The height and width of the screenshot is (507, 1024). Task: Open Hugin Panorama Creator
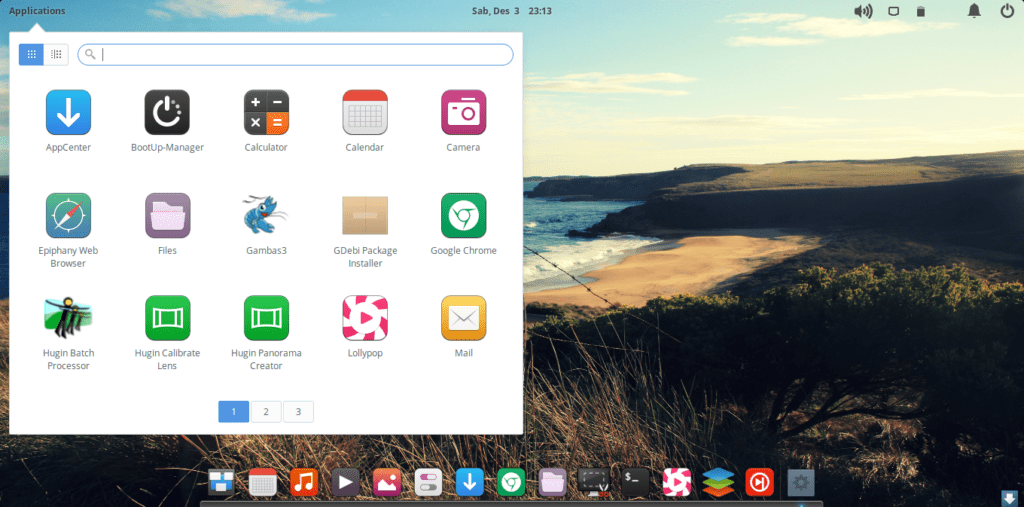[x=266, y=318]
